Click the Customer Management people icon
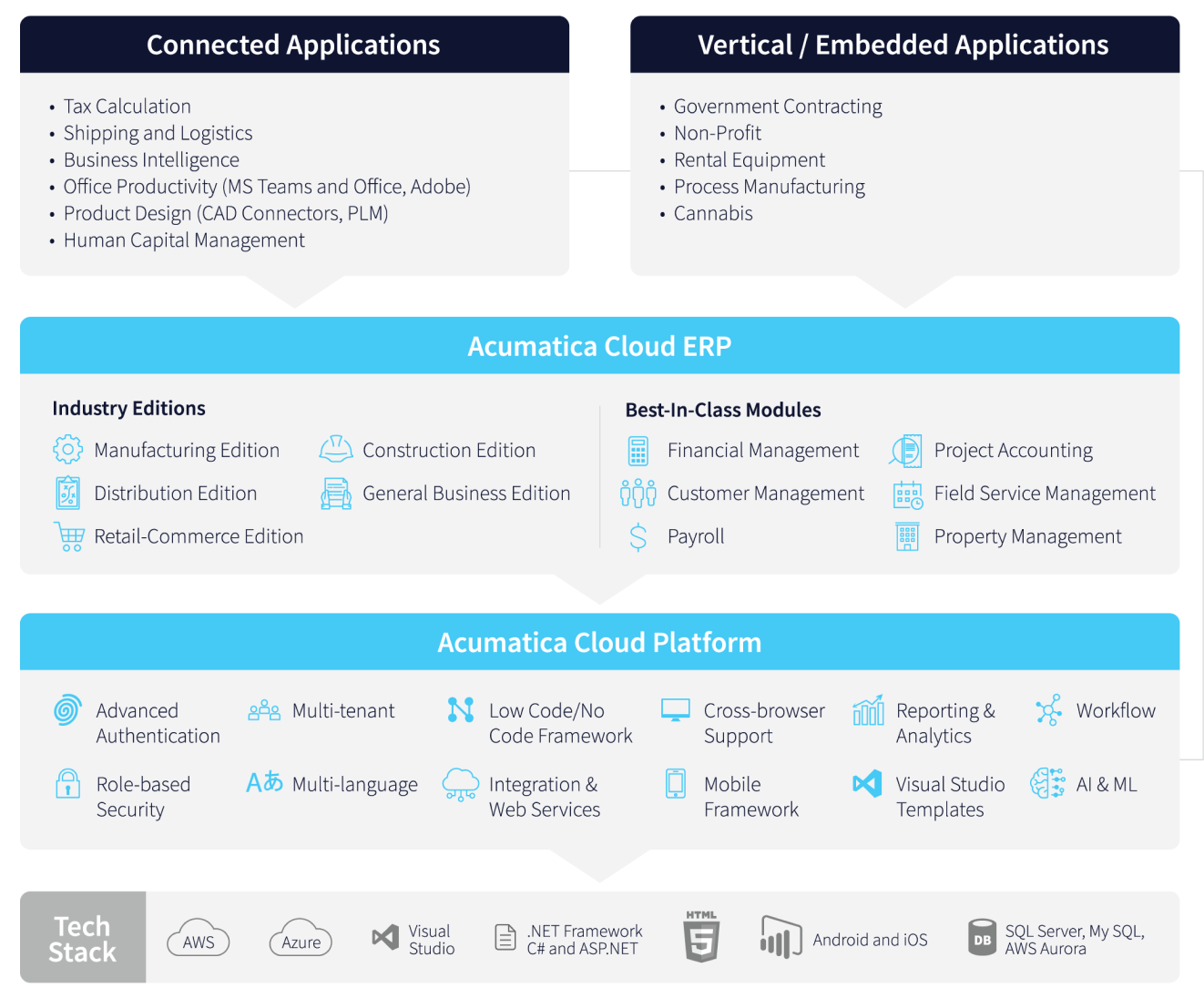Image resolution: width=1204 pixels, height=998 pixels. 638,494
